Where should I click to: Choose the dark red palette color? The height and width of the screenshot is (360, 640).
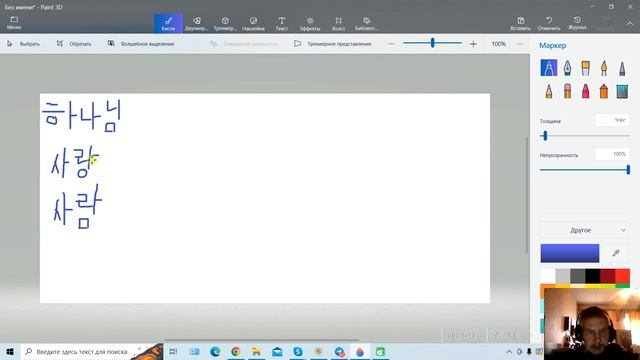607,276
